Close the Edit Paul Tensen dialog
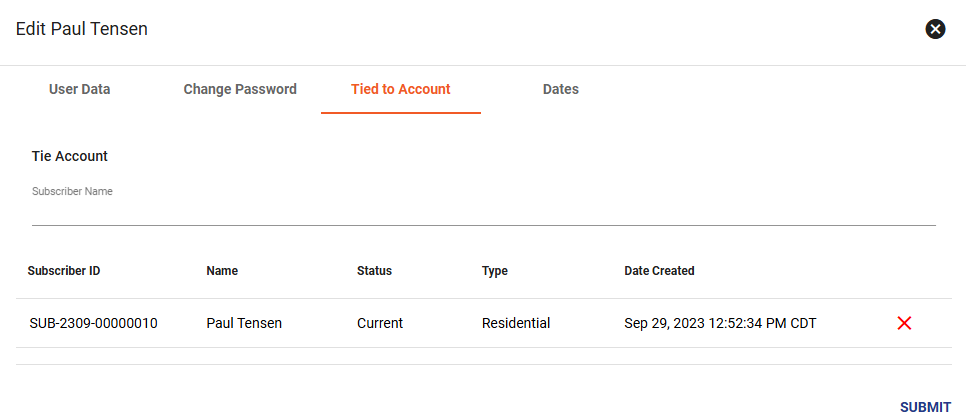 coord(935,29)
